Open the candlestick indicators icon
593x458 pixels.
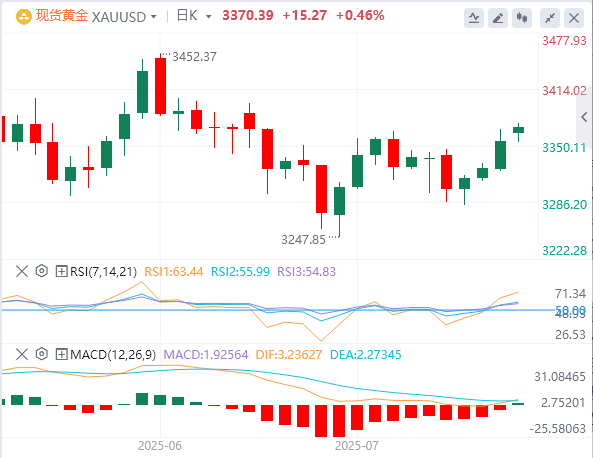(x=522, y=18)
